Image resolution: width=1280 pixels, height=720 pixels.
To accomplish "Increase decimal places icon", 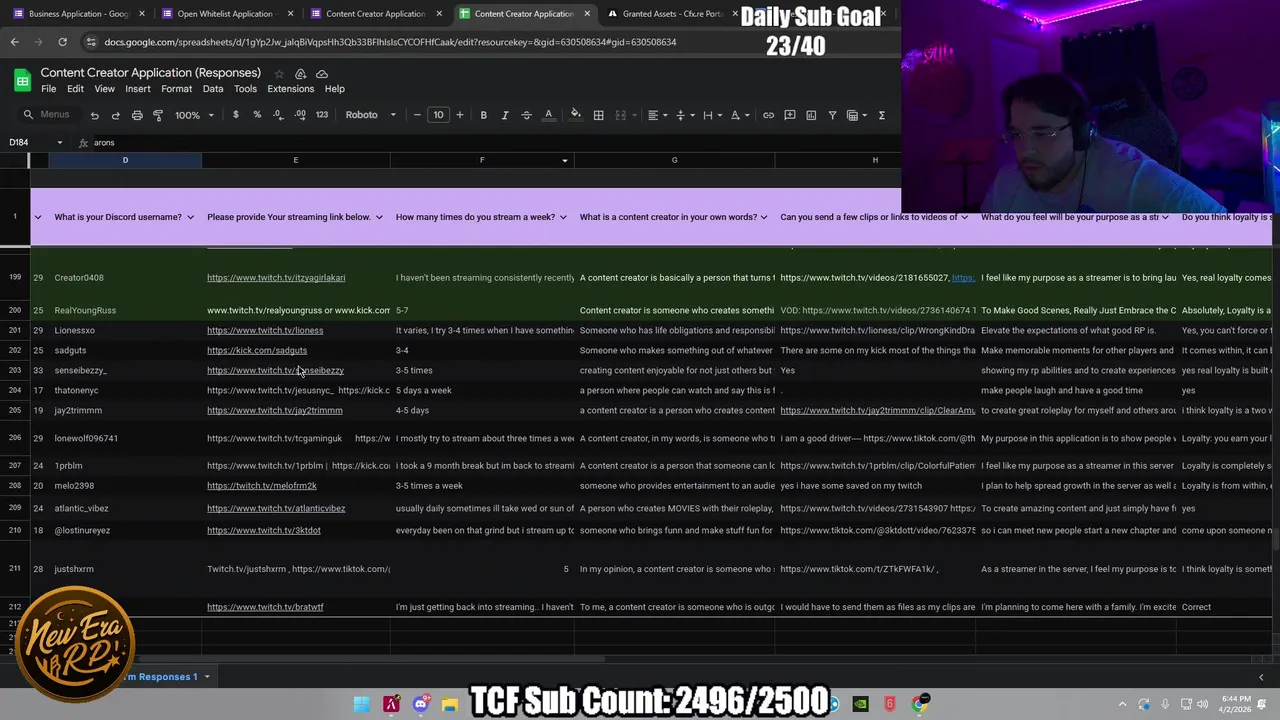I will point(300,115).
